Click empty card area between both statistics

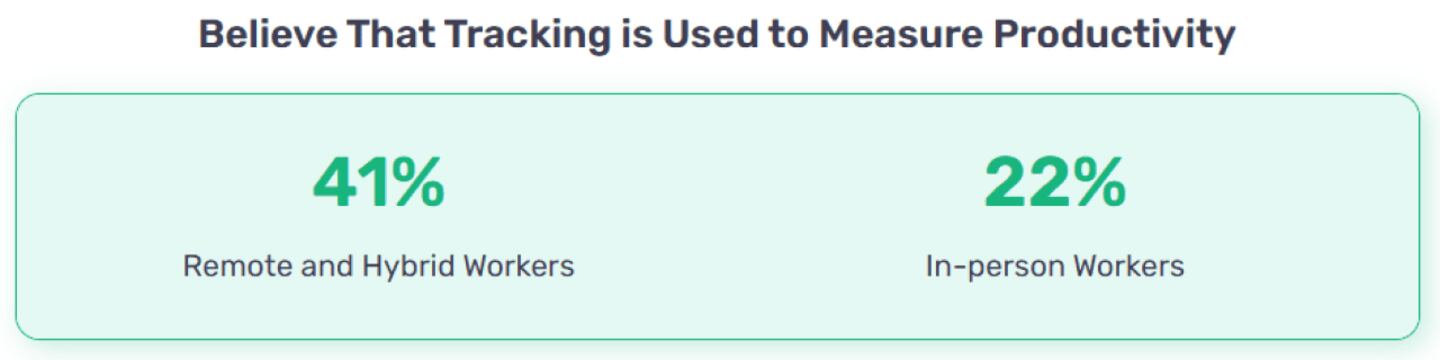[716, 215]
